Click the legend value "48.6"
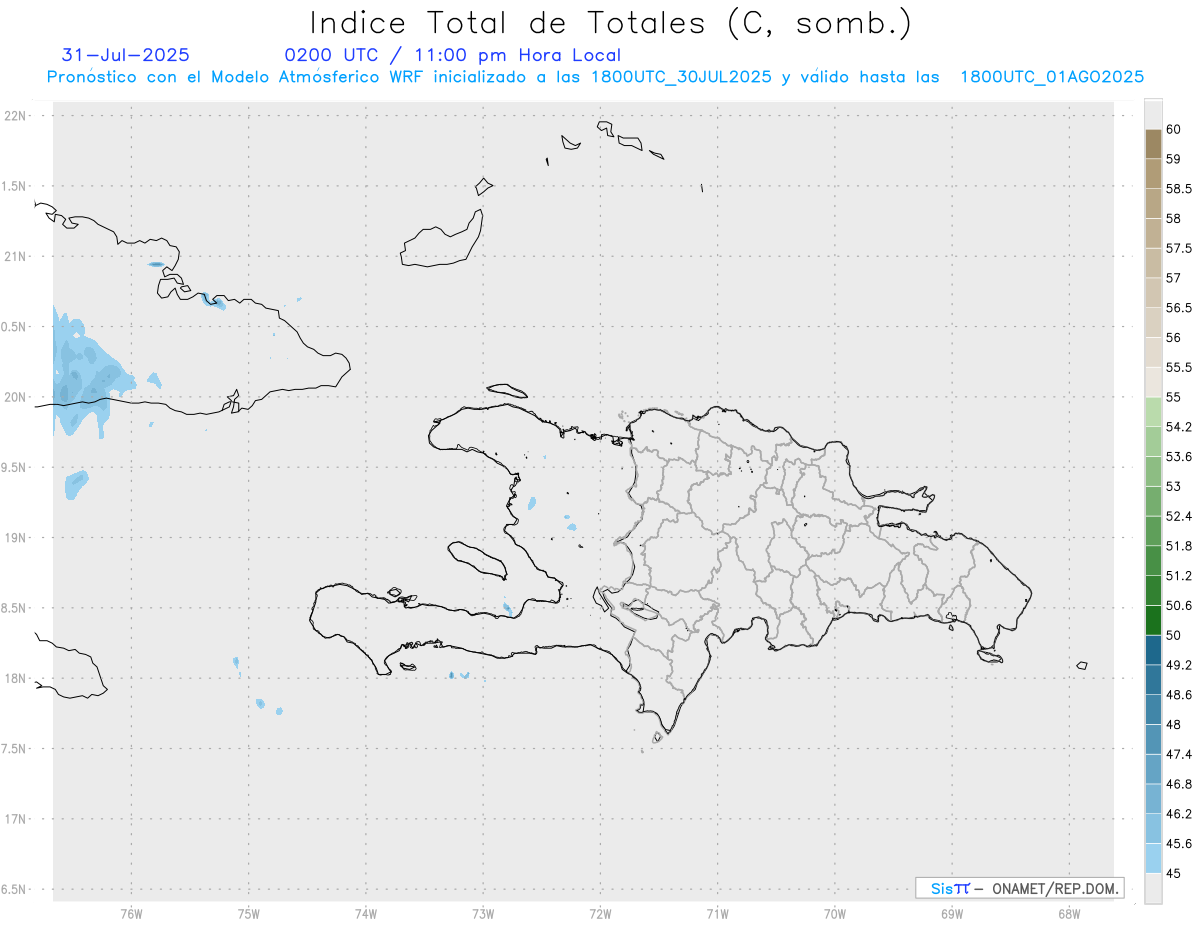 coord(1179,695)
